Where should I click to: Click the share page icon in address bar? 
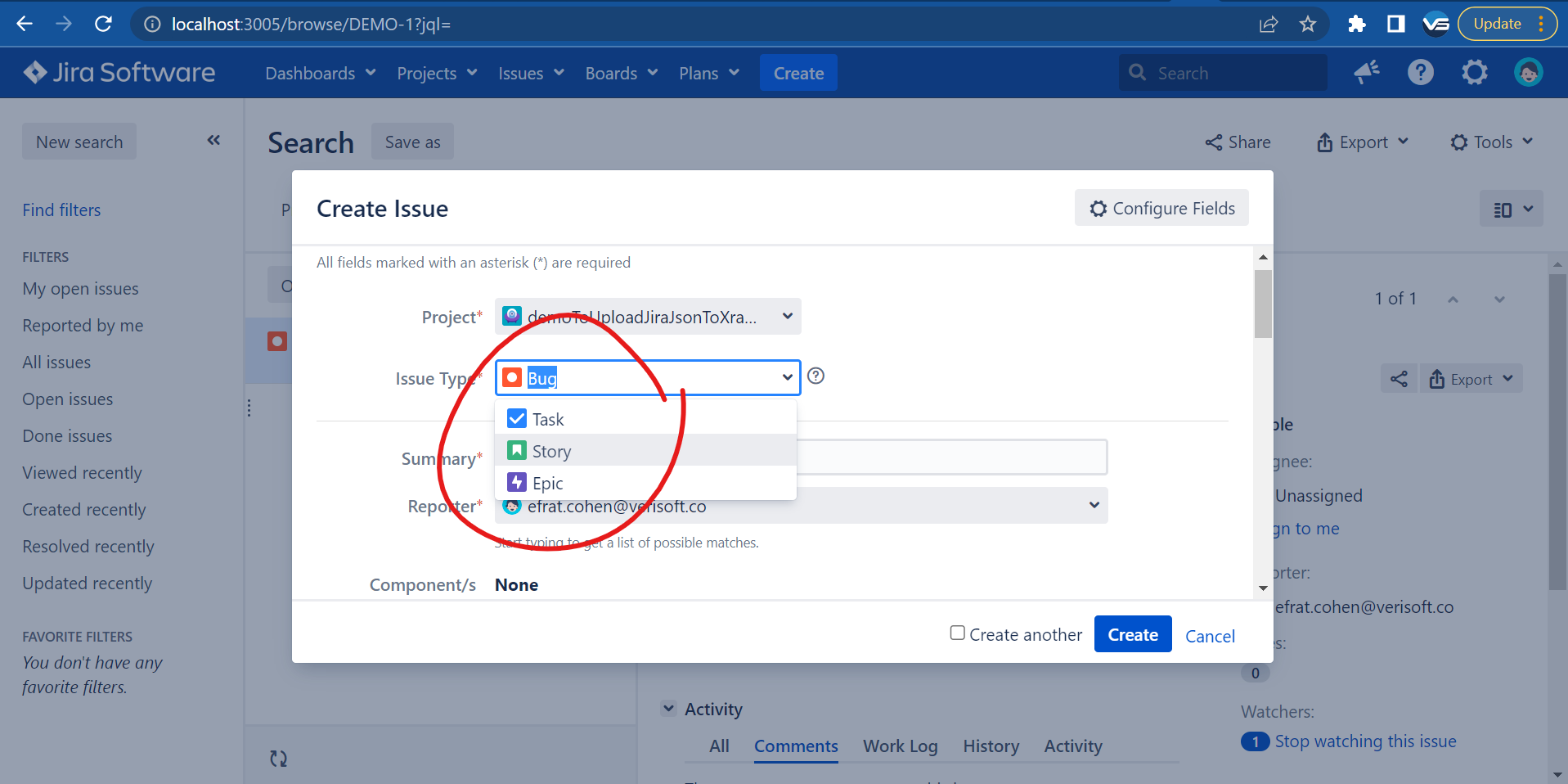1269,24
